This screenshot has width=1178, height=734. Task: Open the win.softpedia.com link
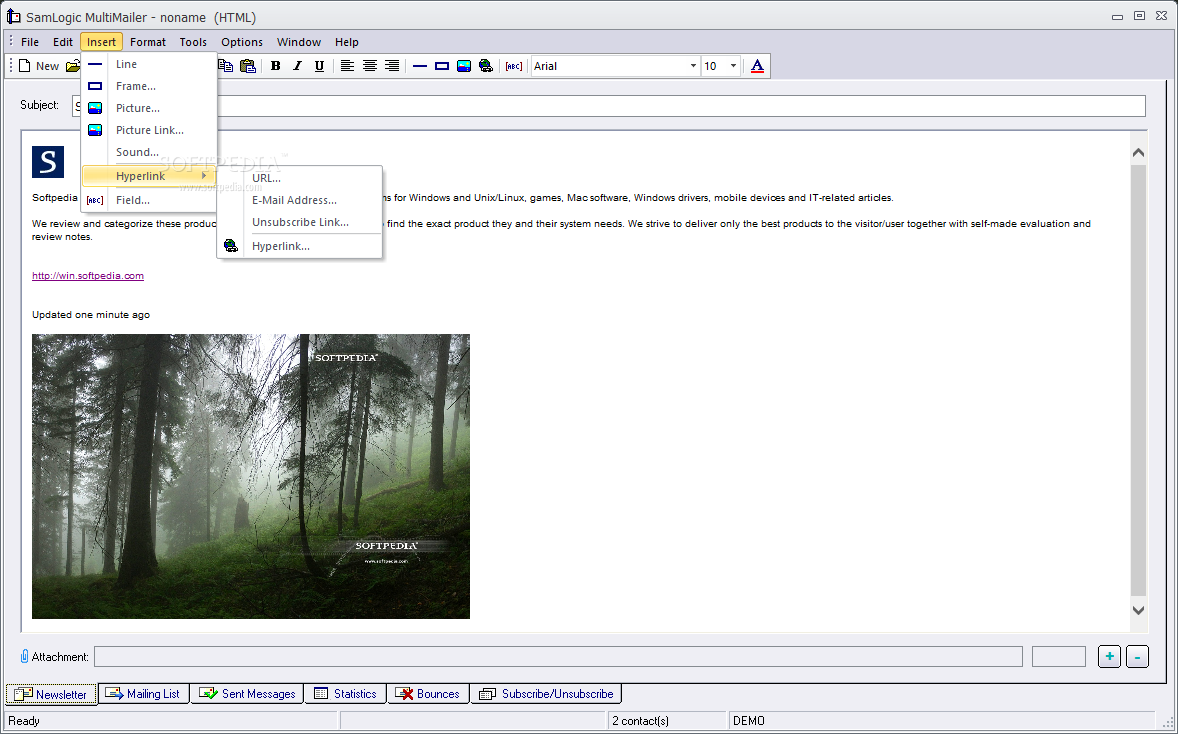point(88,276)
